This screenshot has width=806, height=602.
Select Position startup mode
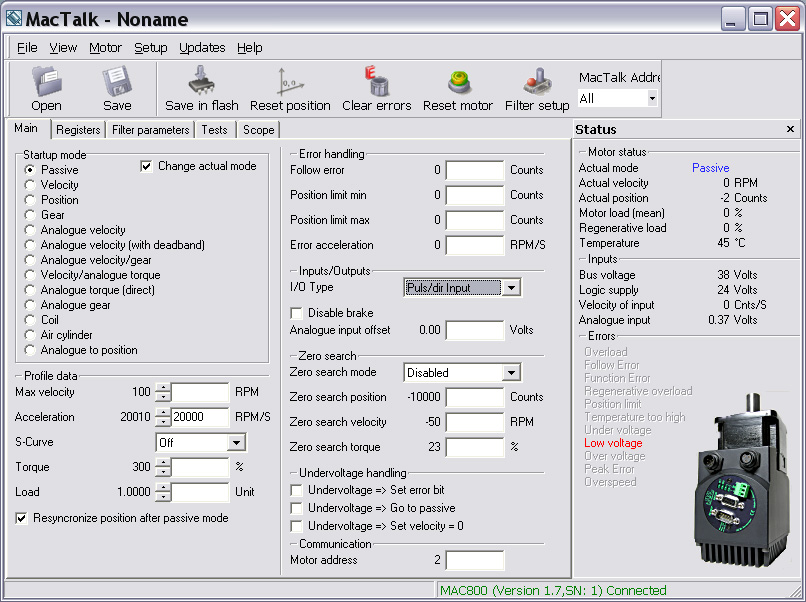30,199
